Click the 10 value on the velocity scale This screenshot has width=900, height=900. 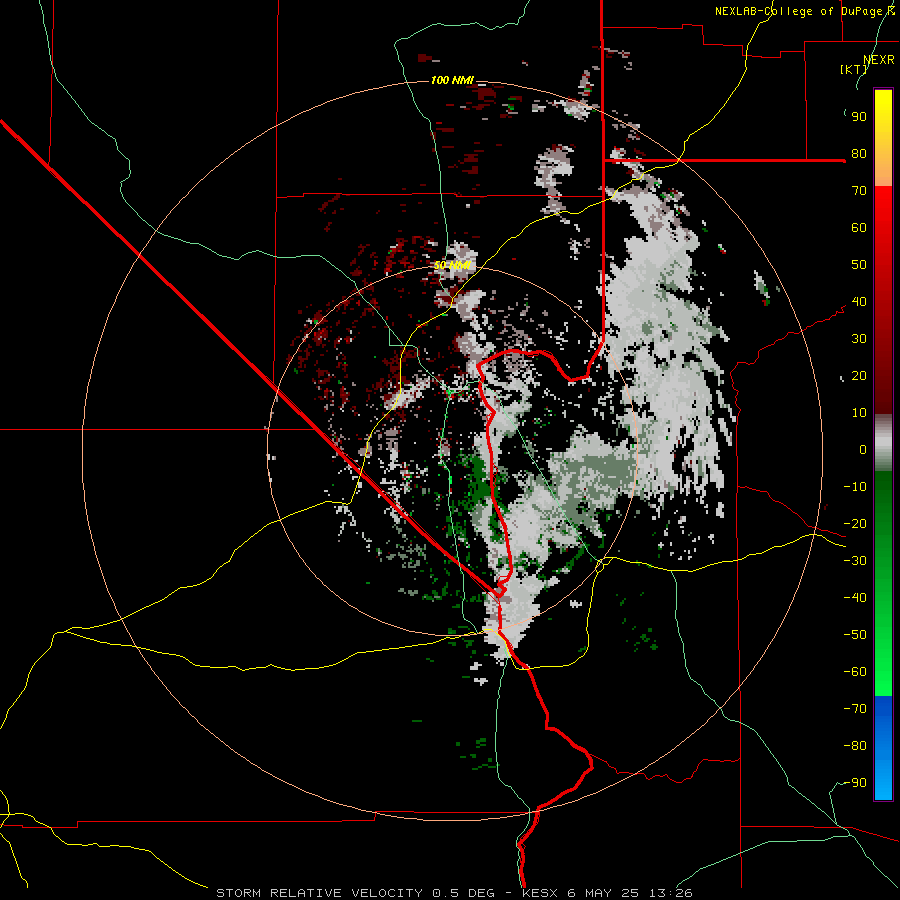pos(859,413)
